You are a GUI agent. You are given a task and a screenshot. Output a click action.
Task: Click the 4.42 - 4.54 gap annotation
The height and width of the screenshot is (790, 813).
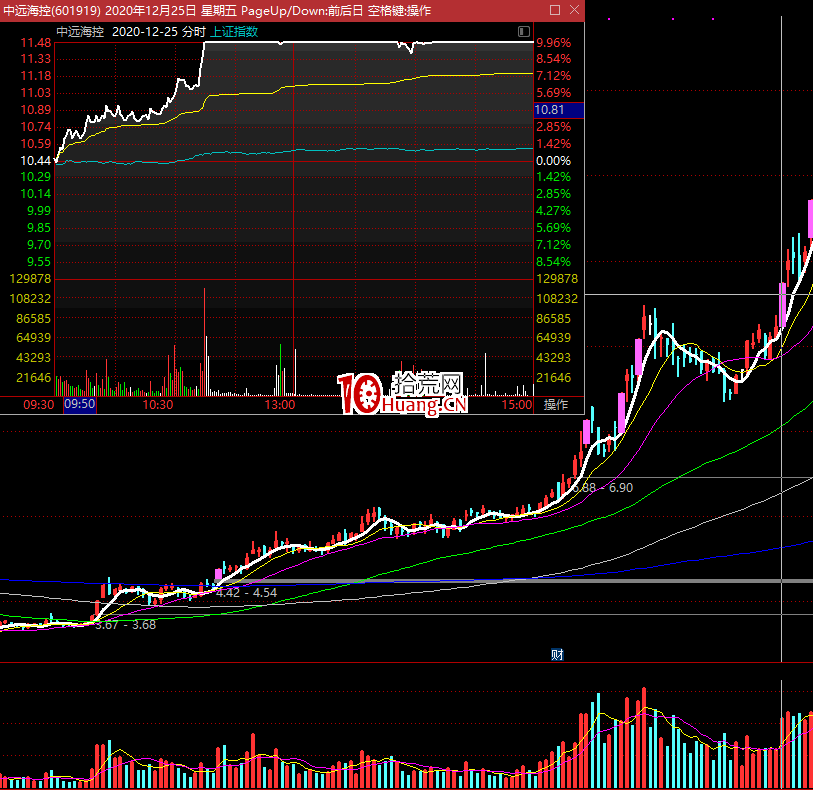pos(246,592)
